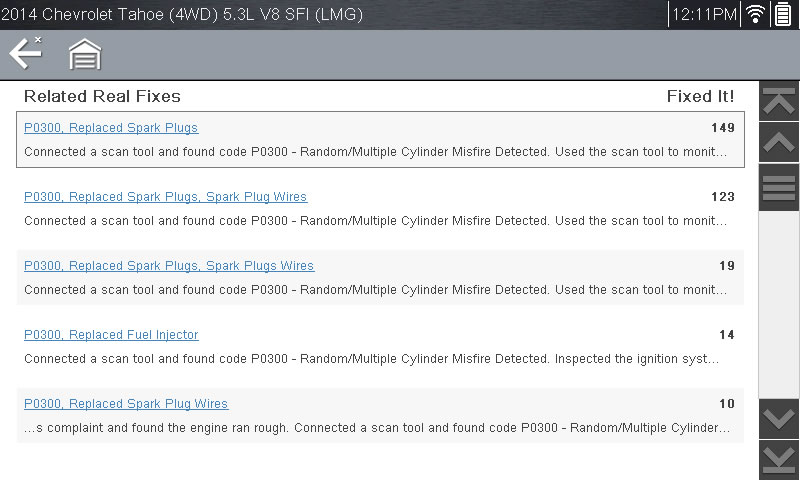Click the scrollbar thumb handle
The width and height of the screenshot is (800, 480).
pyautogui.click(x=779, y=188)
